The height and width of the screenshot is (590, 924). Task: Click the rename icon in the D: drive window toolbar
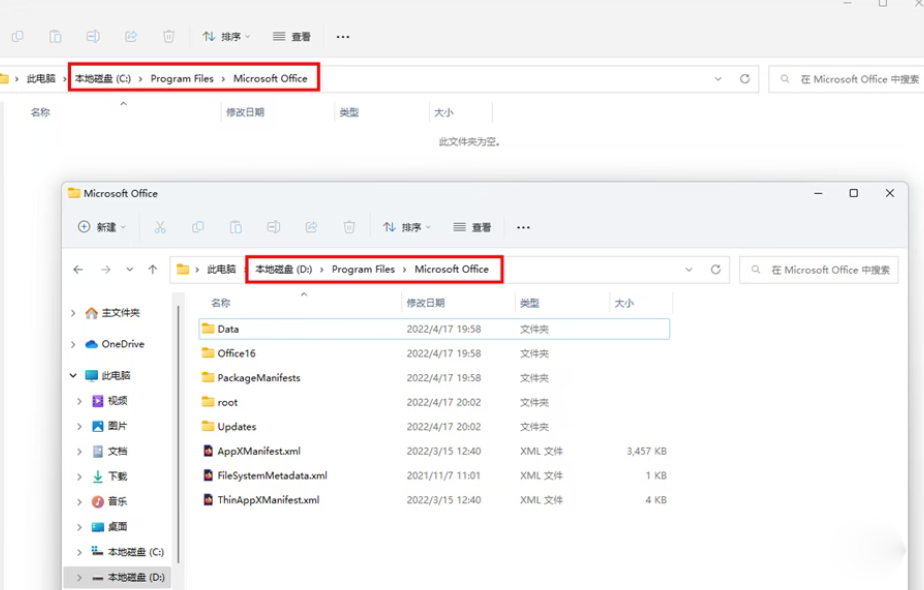tap(273, 227)
